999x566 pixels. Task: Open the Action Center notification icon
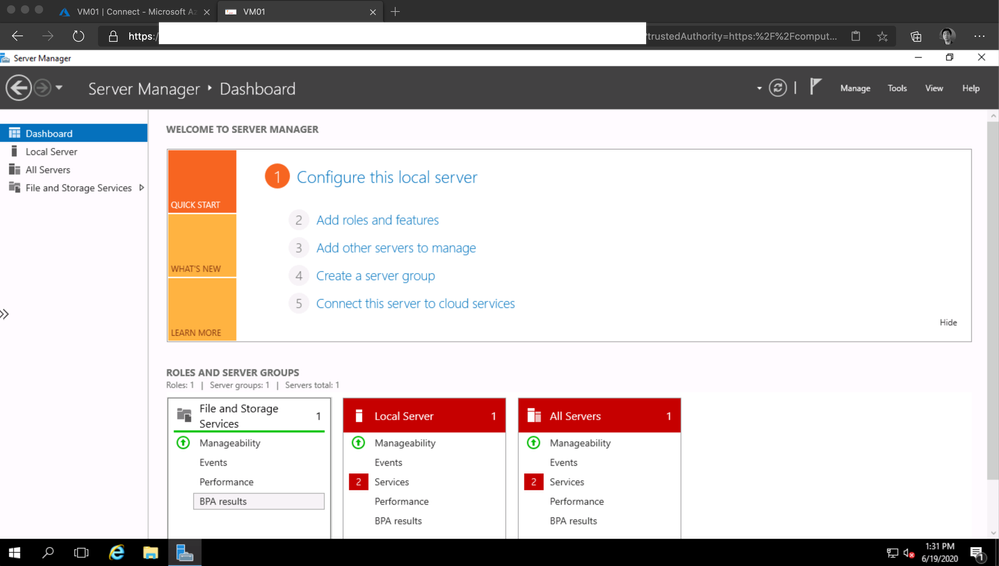click(x=977, y=553)
